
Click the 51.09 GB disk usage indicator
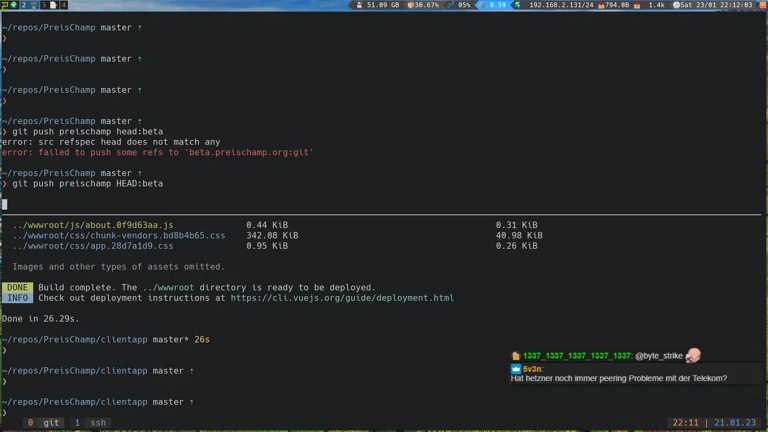[382, 5]
